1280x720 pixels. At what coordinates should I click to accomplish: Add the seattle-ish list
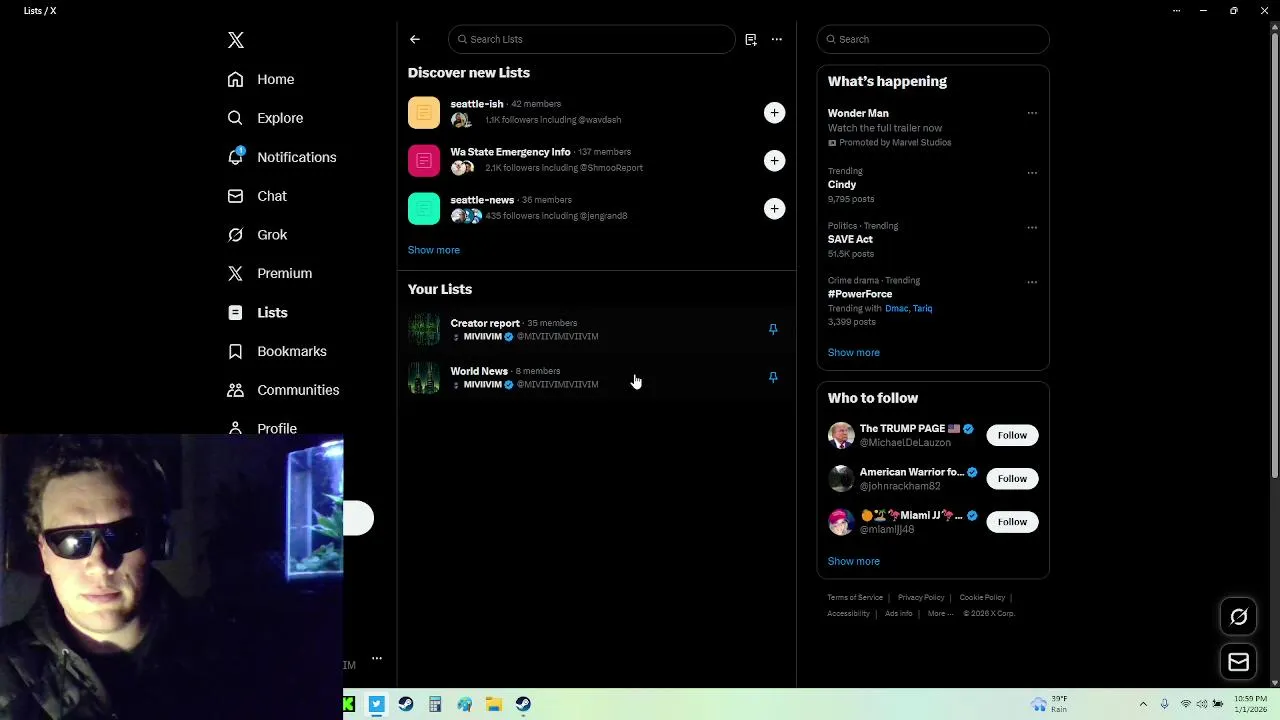click(774, 113)
